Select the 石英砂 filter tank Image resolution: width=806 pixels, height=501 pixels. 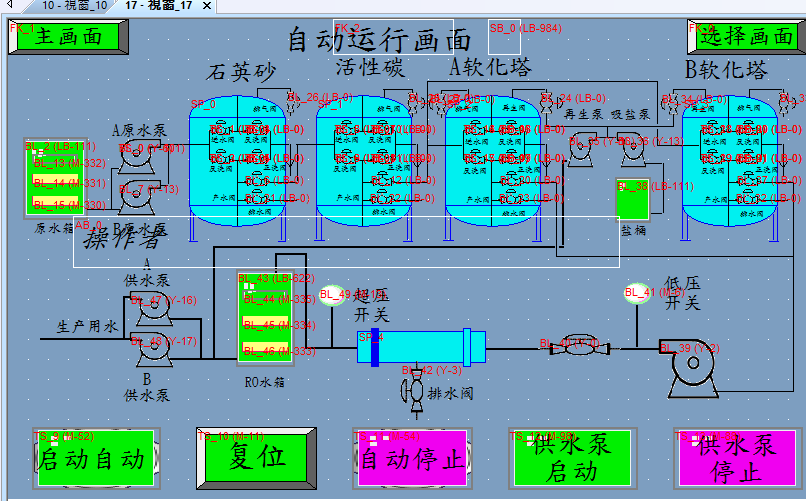(241, 157)
